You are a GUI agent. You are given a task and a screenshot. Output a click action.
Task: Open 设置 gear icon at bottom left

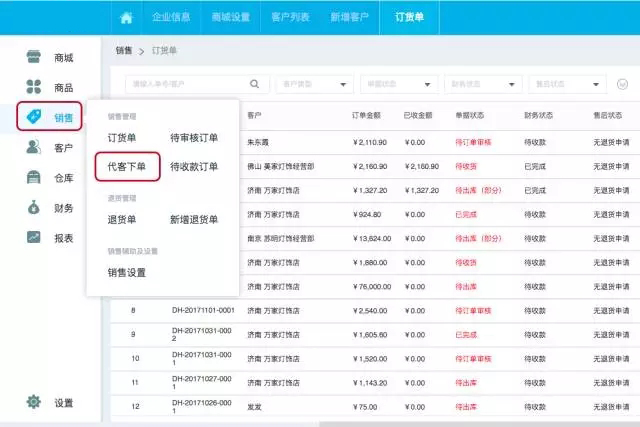click(34, 402)
